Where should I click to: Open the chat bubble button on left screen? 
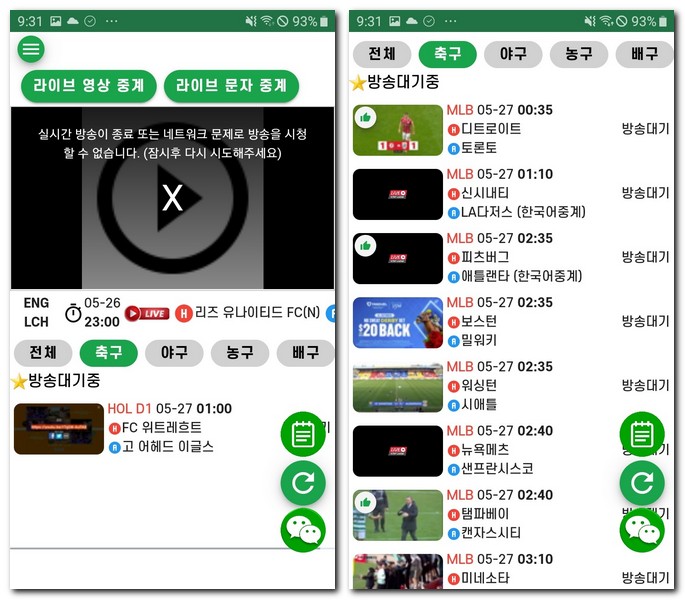[303, 530]
